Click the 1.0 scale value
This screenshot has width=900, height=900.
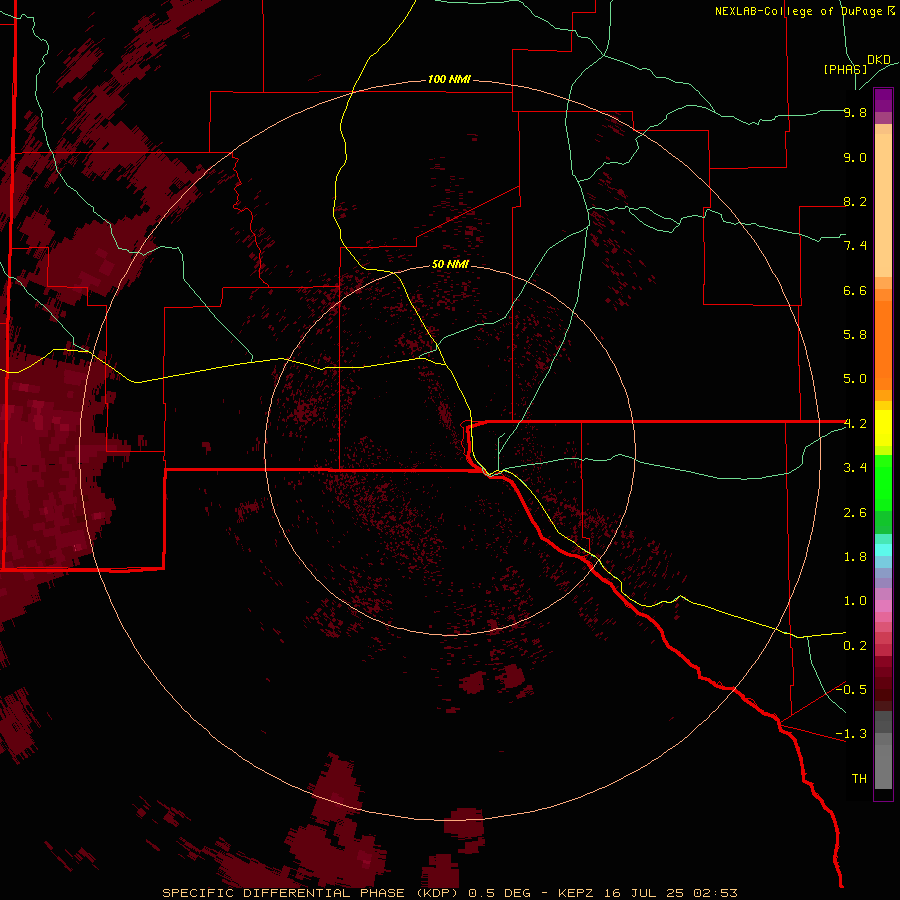(855, 601)
